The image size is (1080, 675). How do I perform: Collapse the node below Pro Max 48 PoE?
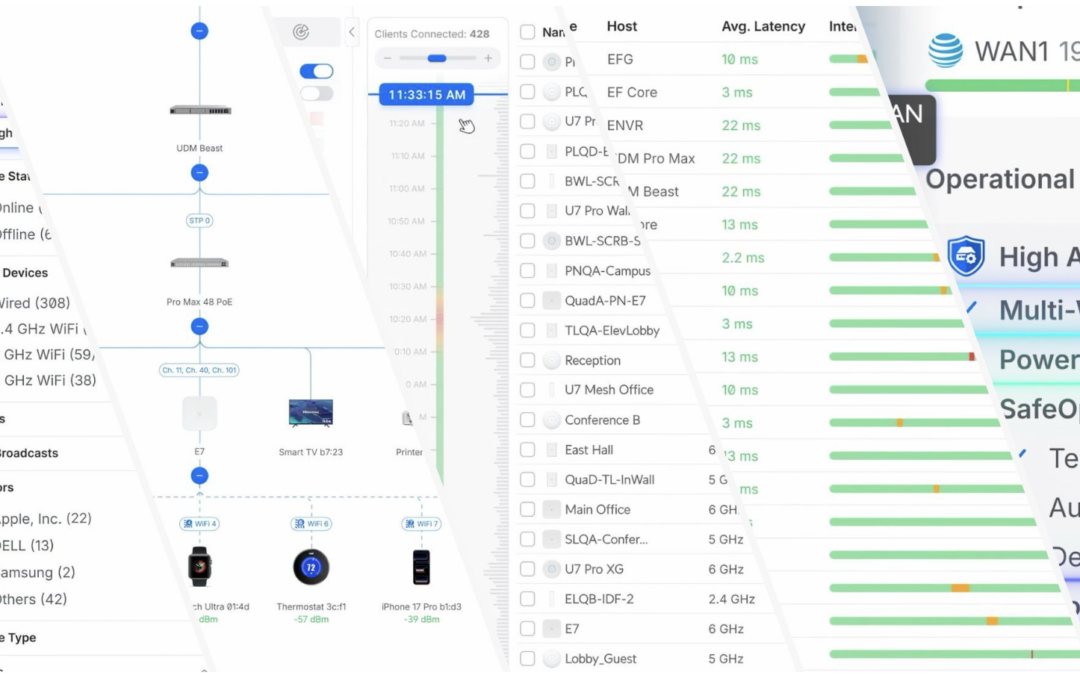coord(200,326)
